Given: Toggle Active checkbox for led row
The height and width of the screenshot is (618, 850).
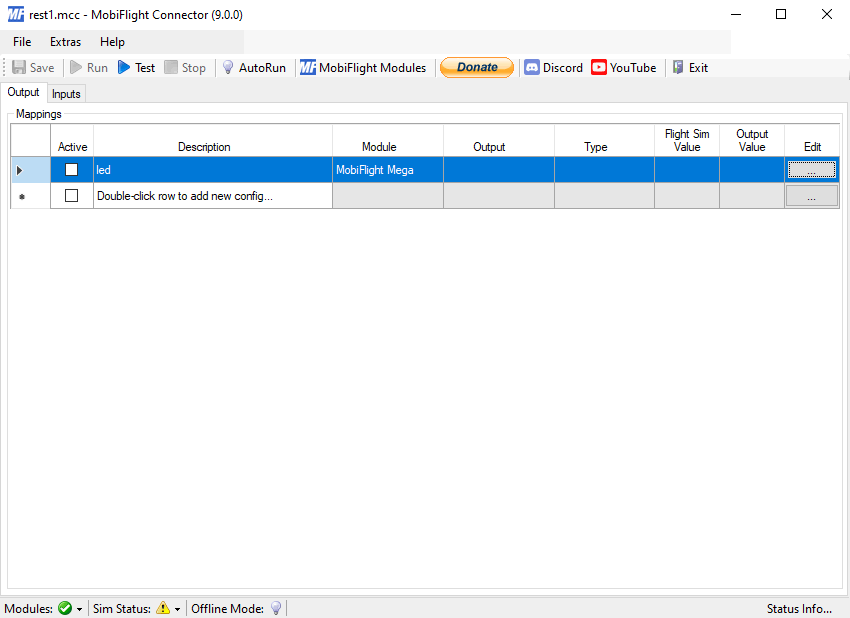Looking at the screenshot, I should click(x=72, y=170).
